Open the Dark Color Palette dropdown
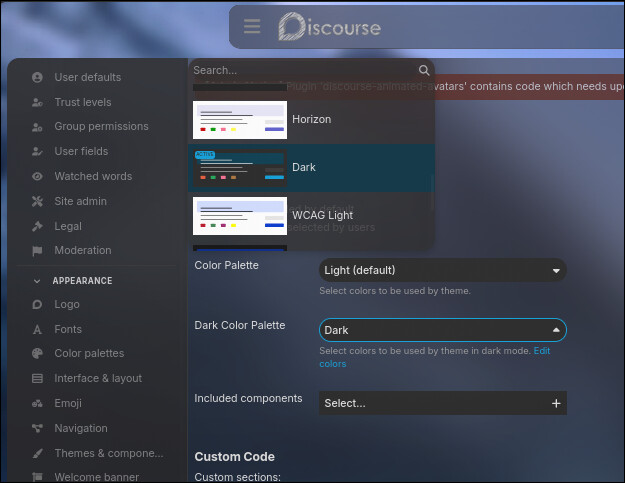The width and height of the screenshot is (625, 483). (x=442, y=330)
